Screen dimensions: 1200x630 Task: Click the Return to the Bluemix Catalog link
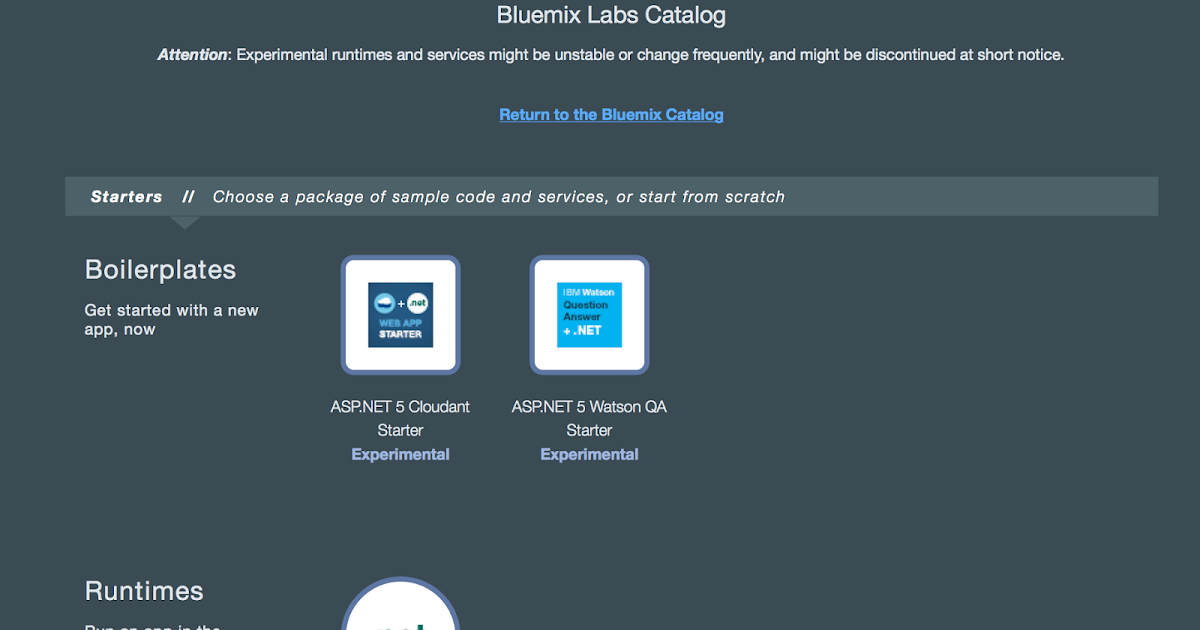611,115
